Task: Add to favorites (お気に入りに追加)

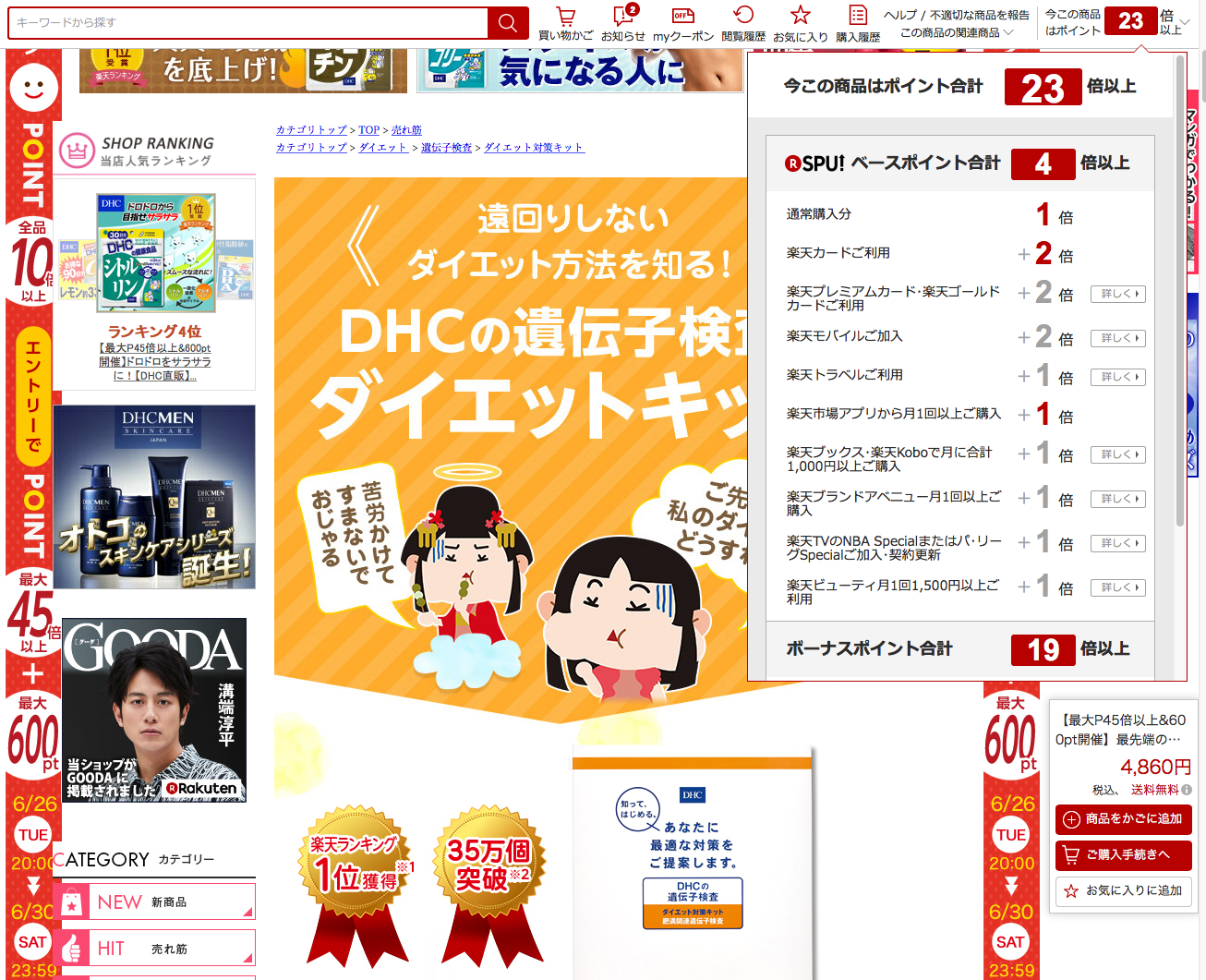Action: (1124, 891)
